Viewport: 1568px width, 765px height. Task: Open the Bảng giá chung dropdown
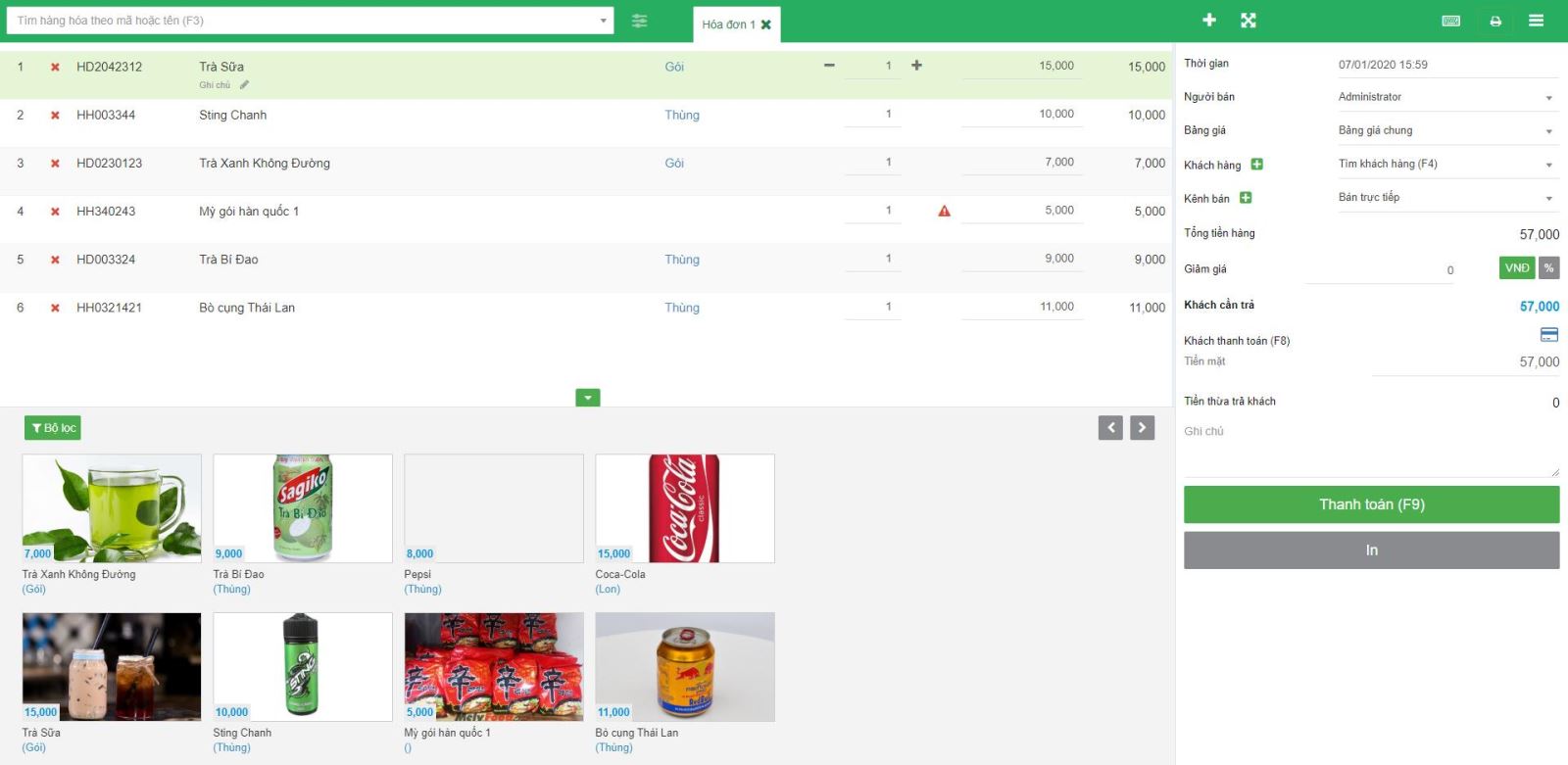coord(1446,130)
